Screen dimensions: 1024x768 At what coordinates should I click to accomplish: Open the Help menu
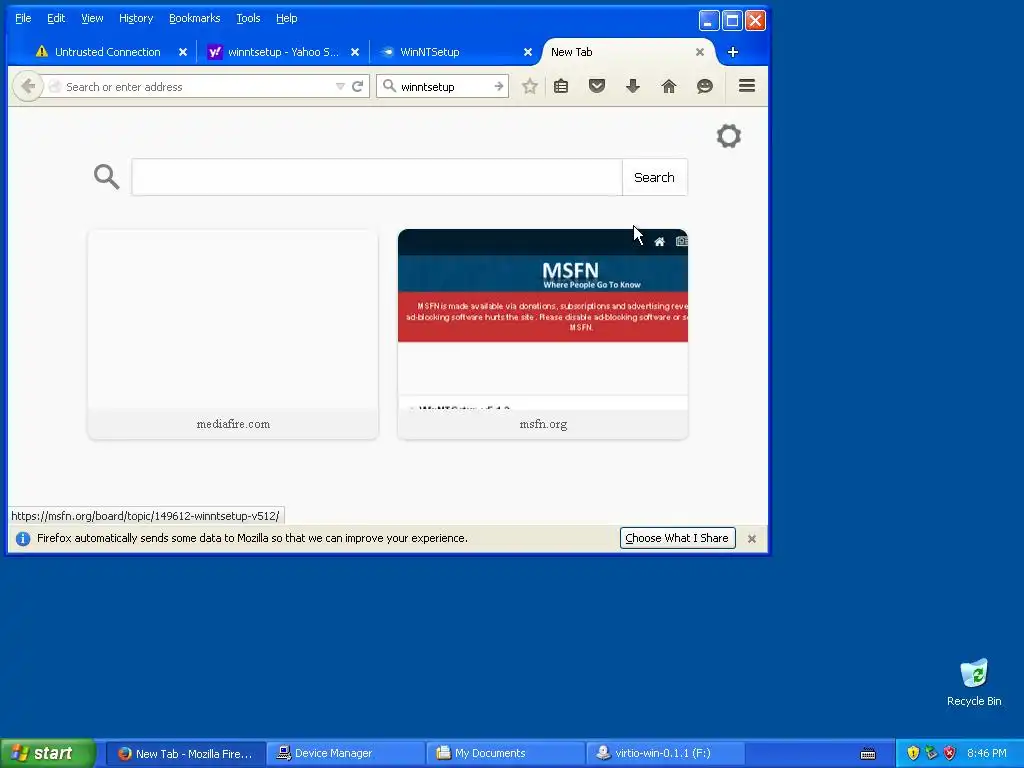287,18
